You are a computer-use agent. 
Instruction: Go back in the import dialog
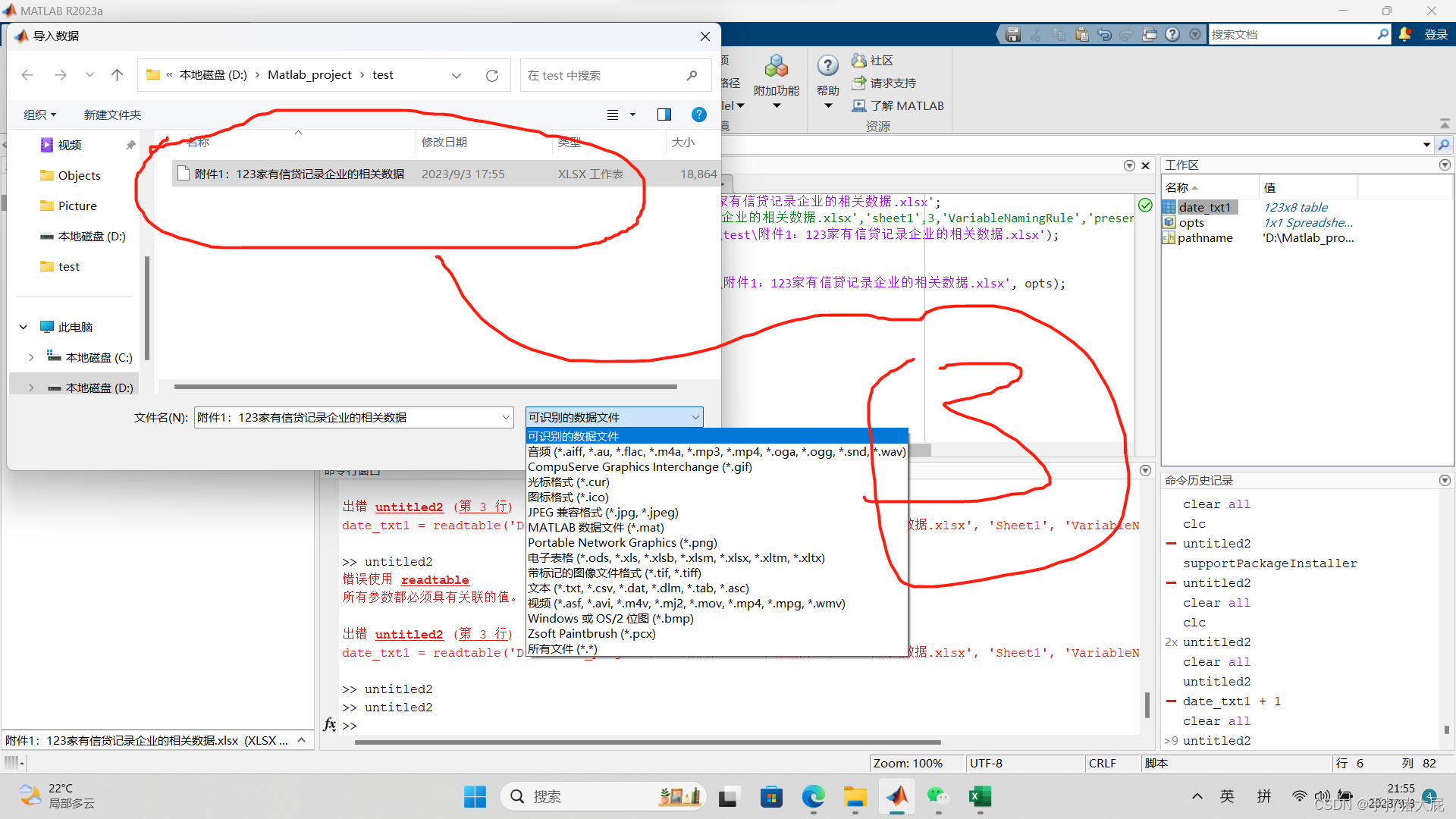point(27,75)
